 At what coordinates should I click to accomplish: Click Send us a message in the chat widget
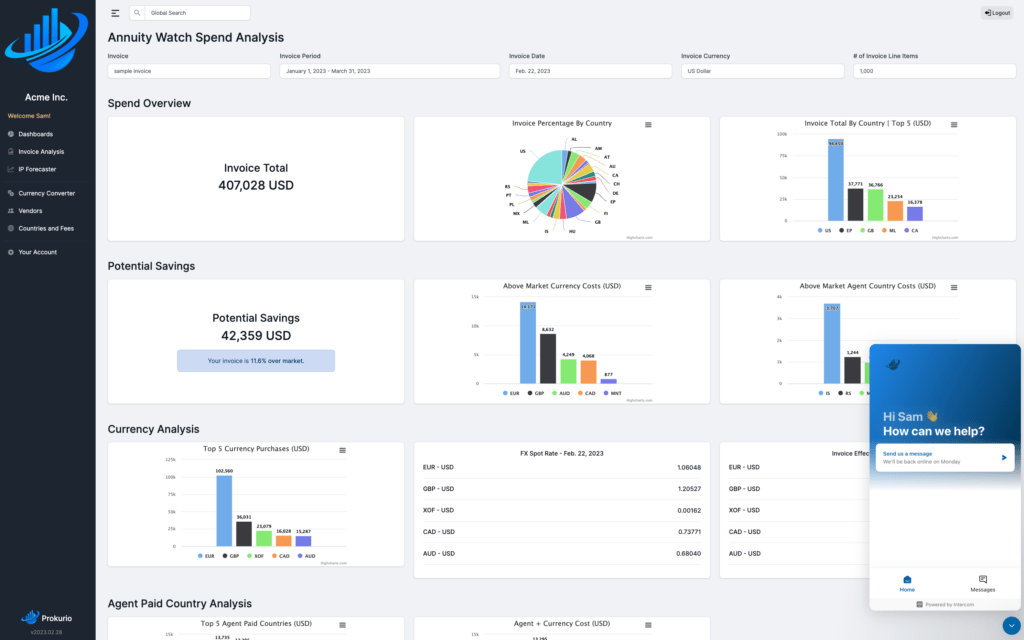[x=945, y=458]
